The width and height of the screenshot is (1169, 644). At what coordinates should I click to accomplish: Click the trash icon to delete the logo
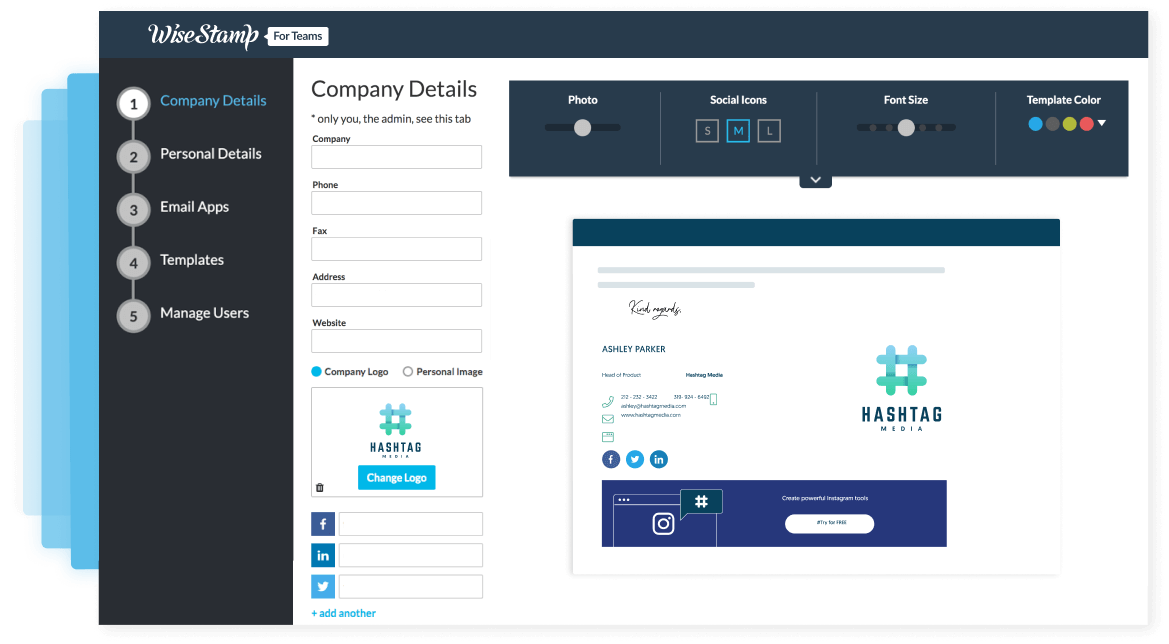[x=320, y=486]
